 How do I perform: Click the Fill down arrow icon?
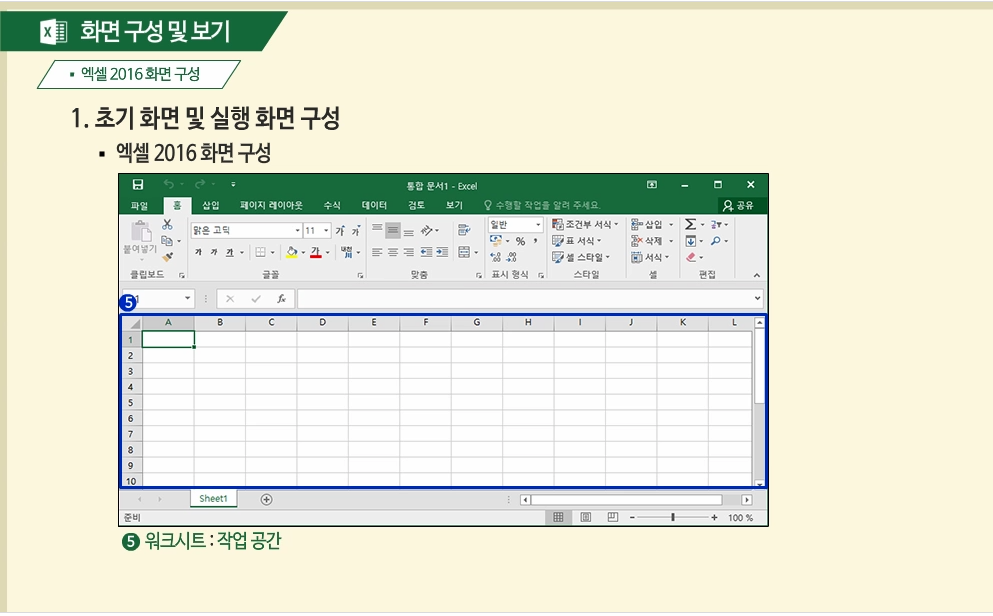click(x=690, y=241)
